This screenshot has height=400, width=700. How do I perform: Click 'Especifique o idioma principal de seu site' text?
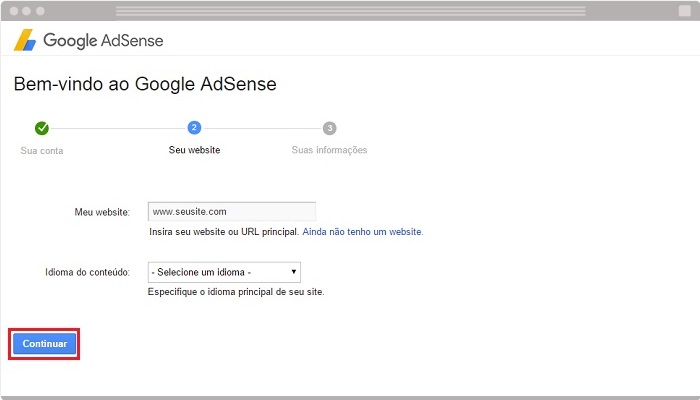tap(236, 292)
